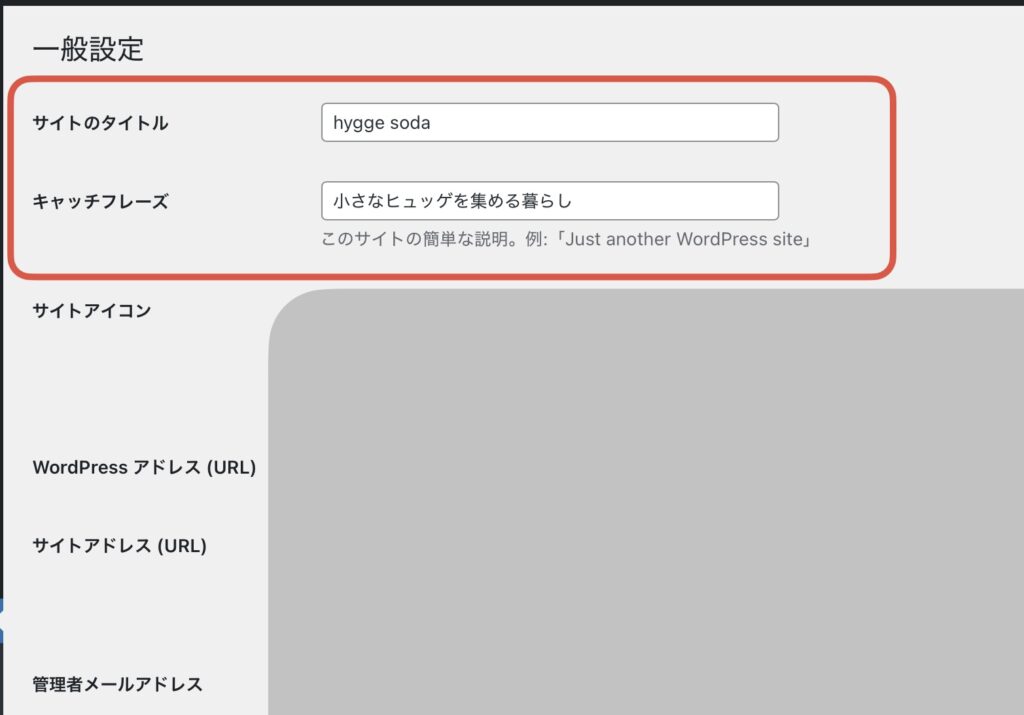Click the キャッチフレーズ label
Screen dimensions: 1024x715
click(101, 201)
